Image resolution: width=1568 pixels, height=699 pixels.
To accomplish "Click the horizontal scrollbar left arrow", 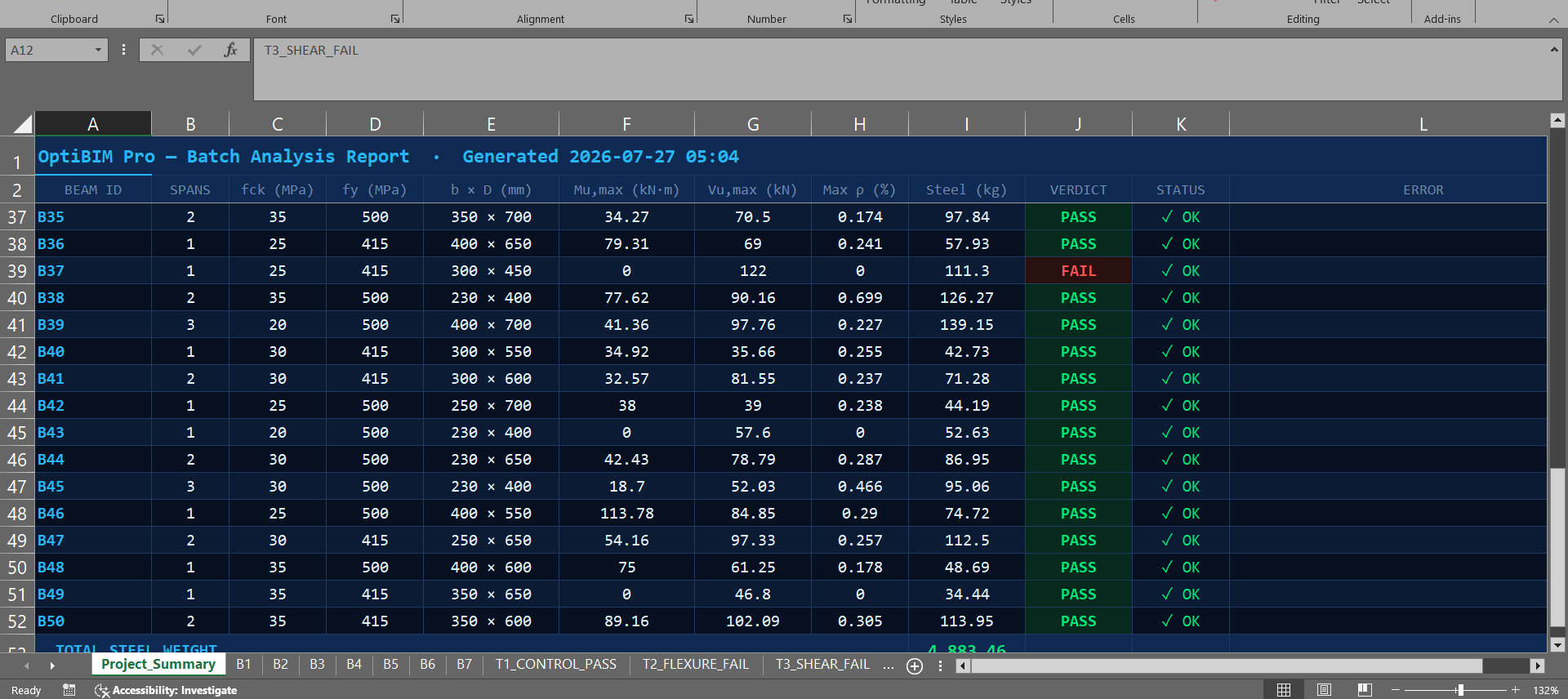I will pyautogui.click(x=963, y=666).
